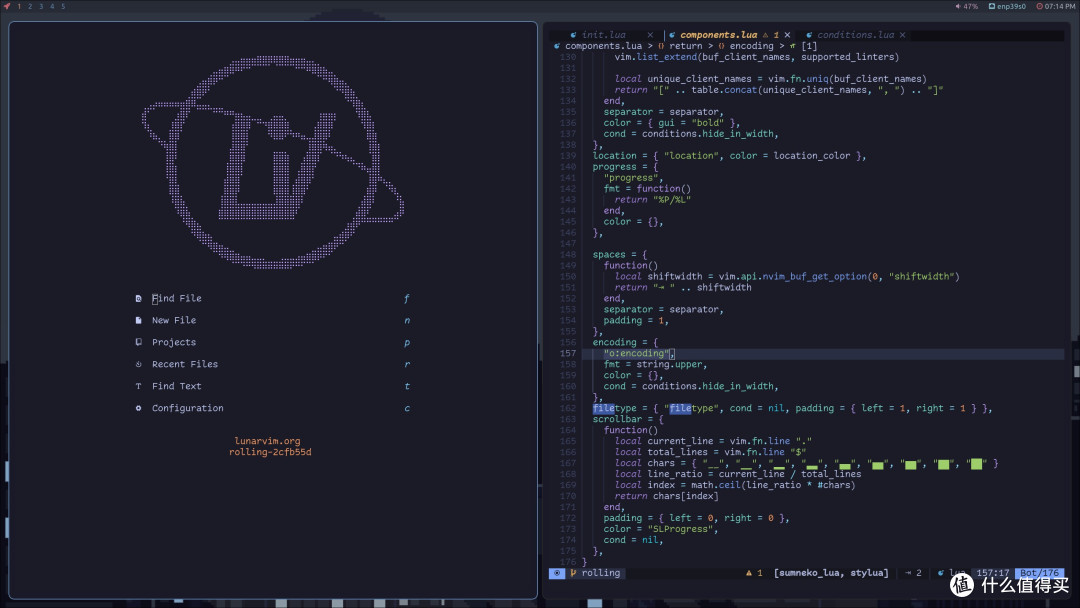
Task: Click 'encoding' in the breadcrumb bar
Action: coord(751,46)
